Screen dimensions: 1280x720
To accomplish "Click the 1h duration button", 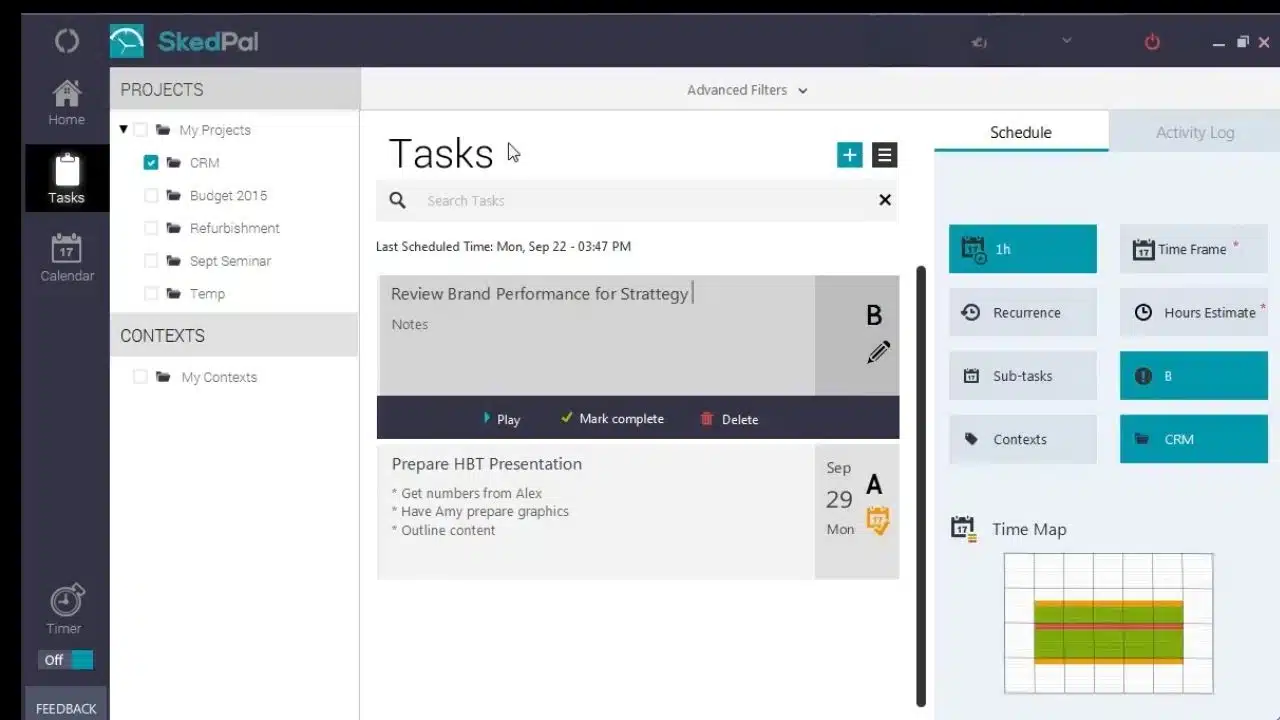I will tap(1023, 249).
